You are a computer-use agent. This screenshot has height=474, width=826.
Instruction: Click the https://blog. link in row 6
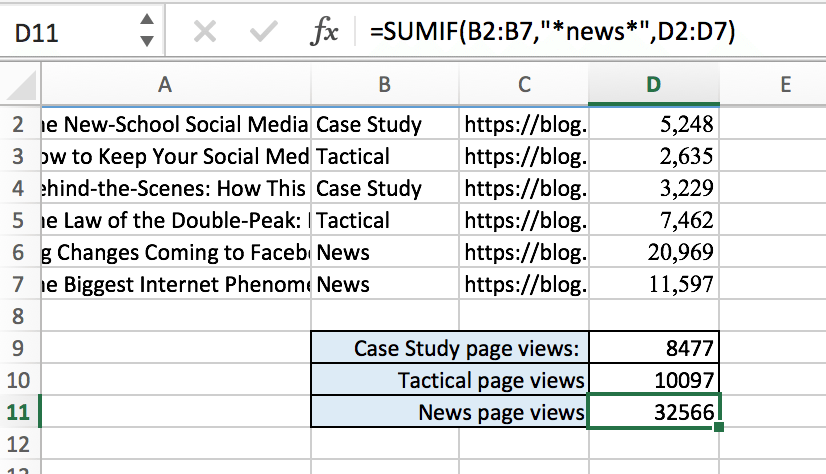(x=524, y=252)
